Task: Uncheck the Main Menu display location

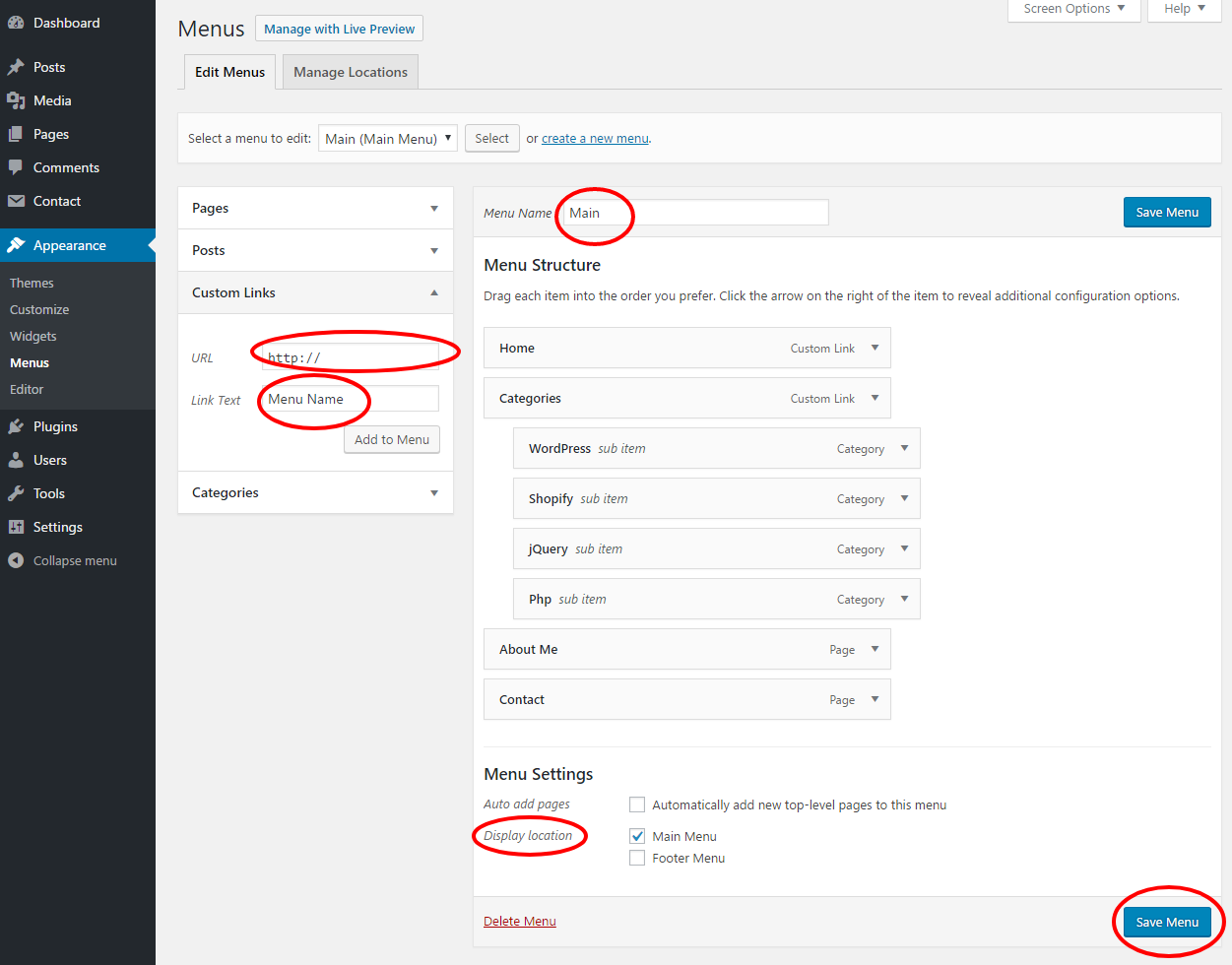Action: pyautogui.click(x=637, y=836)
